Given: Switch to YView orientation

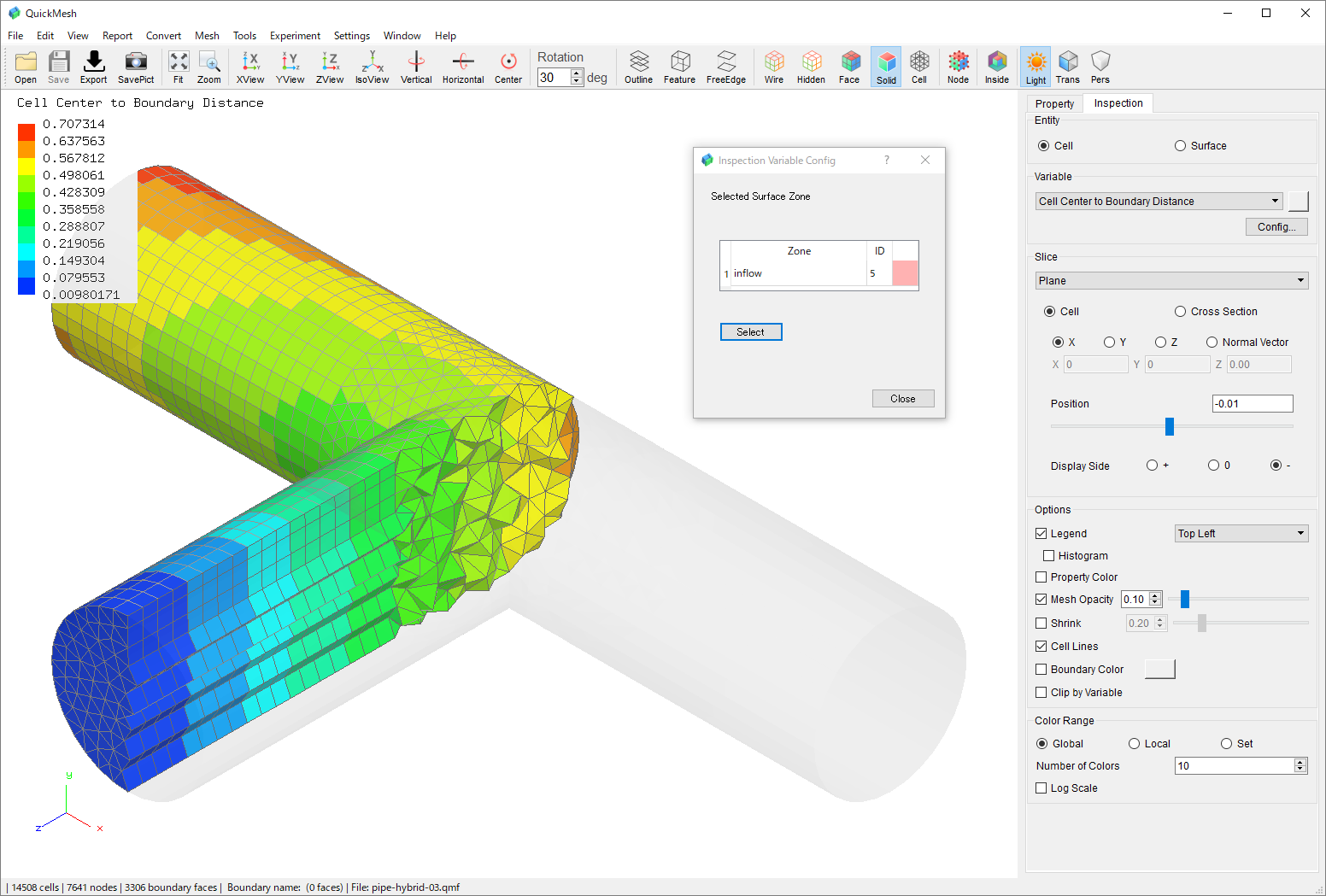Looking at the screenshot, I should tap(290, 67).
